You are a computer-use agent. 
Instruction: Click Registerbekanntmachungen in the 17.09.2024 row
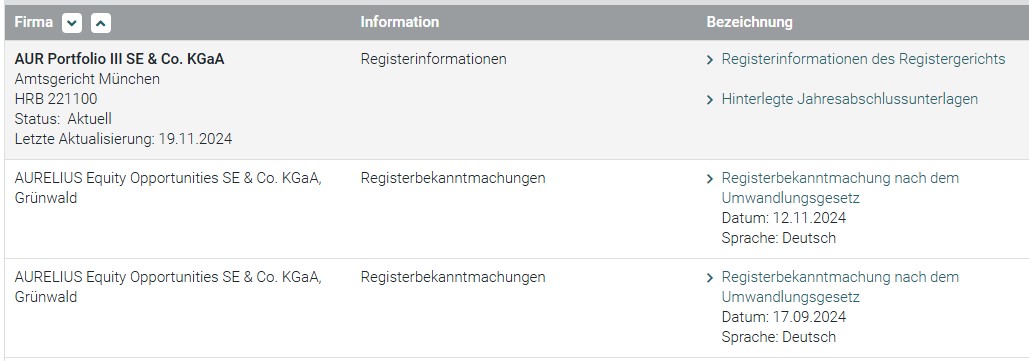click(453, 277)
